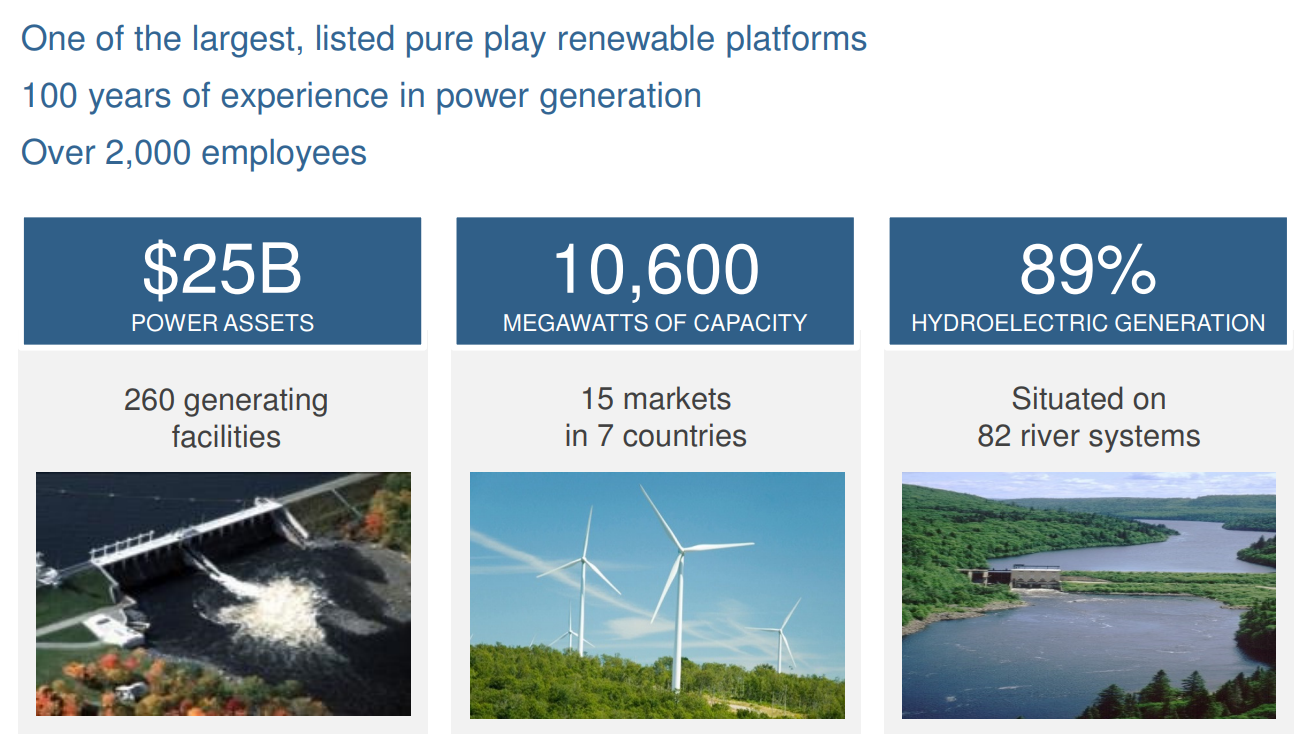Select the "POWER ASSETS" label
This screenshot has height=736, width=1312.
223,323
